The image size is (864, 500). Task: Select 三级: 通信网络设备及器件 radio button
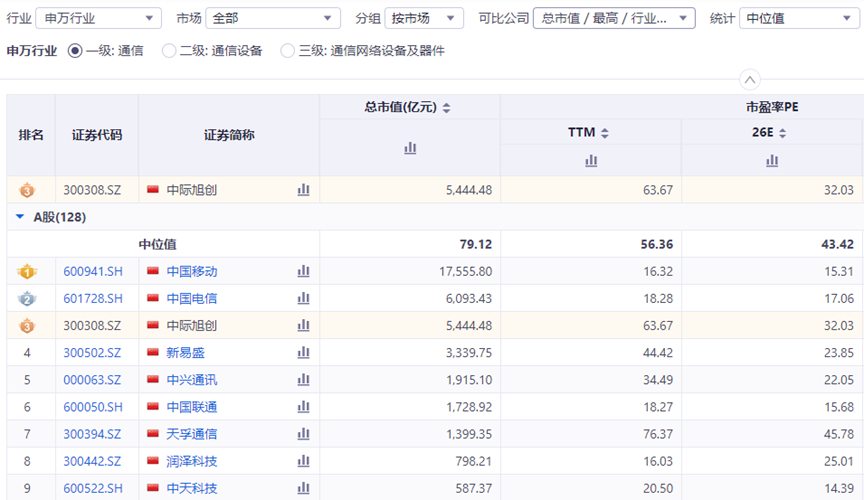coord(288,51)
